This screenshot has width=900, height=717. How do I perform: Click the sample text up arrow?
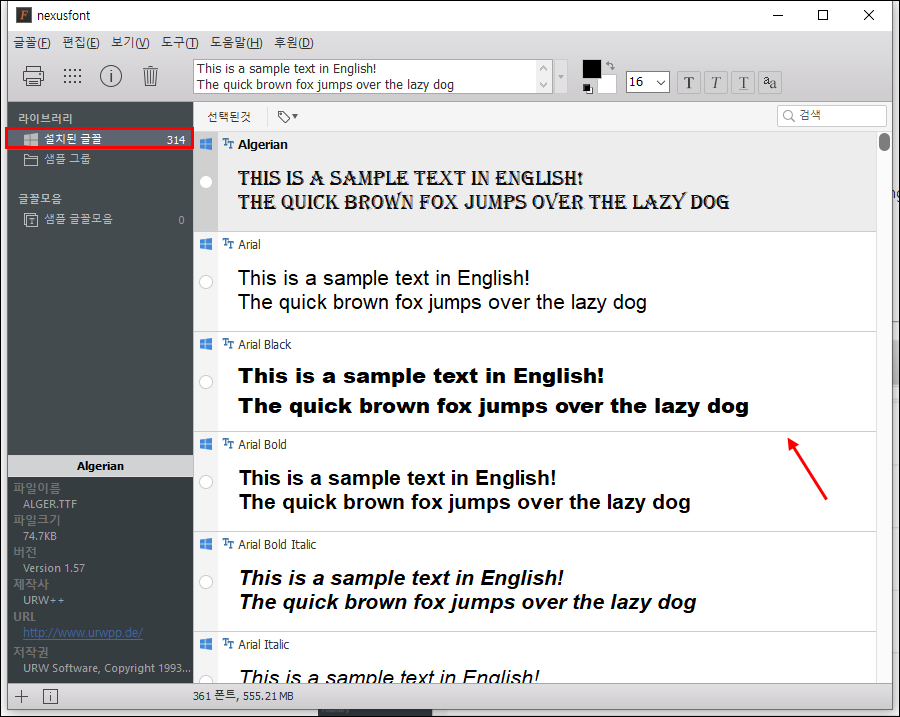544,68
